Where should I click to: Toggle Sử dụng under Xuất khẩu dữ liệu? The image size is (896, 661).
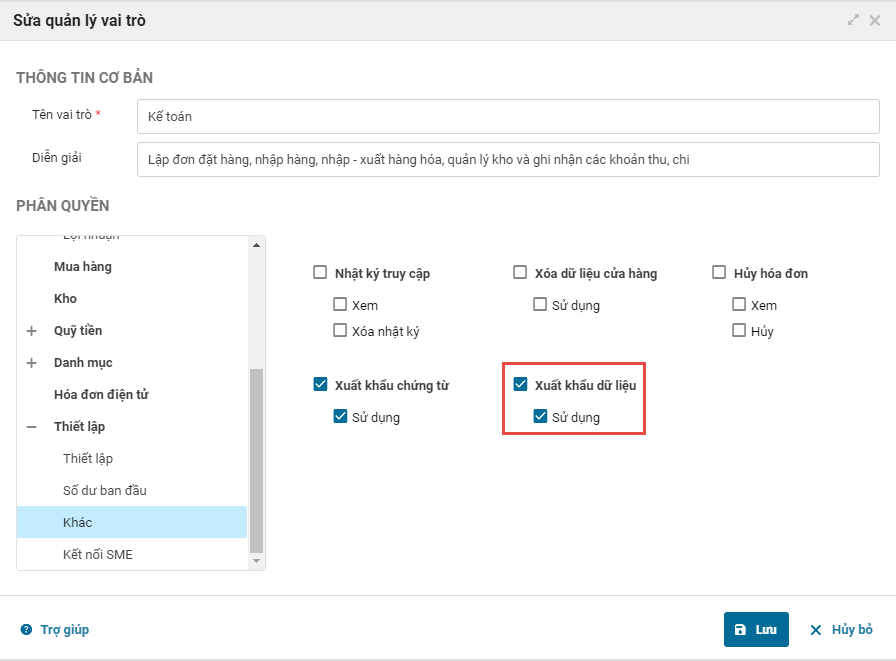point(540,417)
